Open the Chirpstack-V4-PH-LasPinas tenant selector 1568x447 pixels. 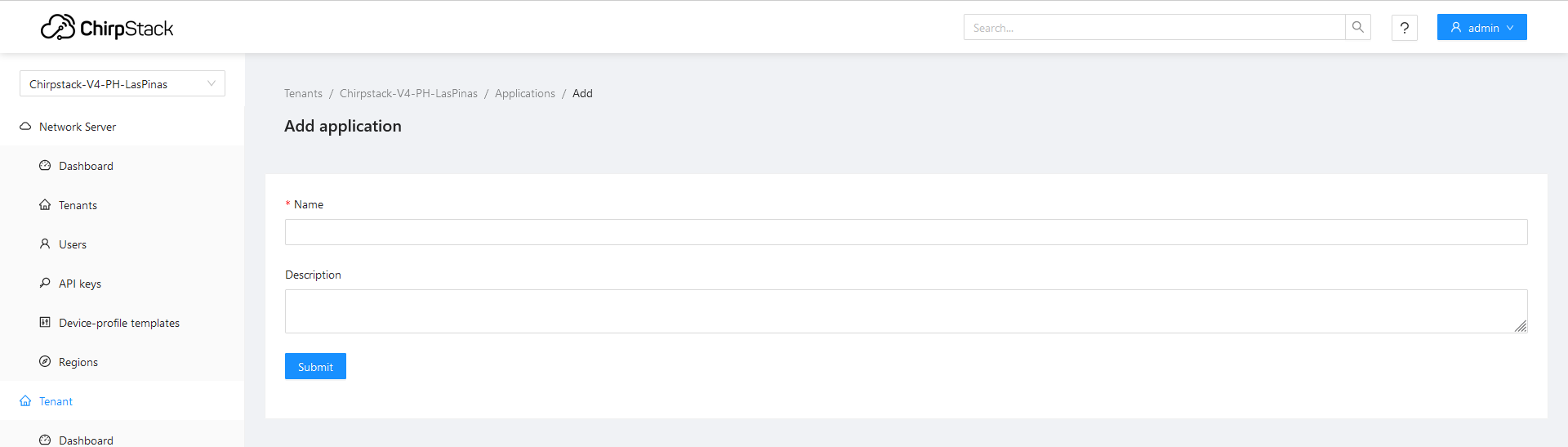[122, 83]
